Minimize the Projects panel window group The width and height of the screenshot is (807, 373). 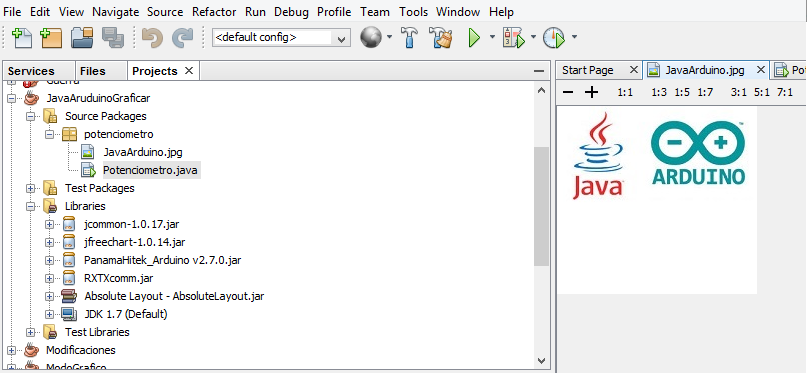pos(538,71)
